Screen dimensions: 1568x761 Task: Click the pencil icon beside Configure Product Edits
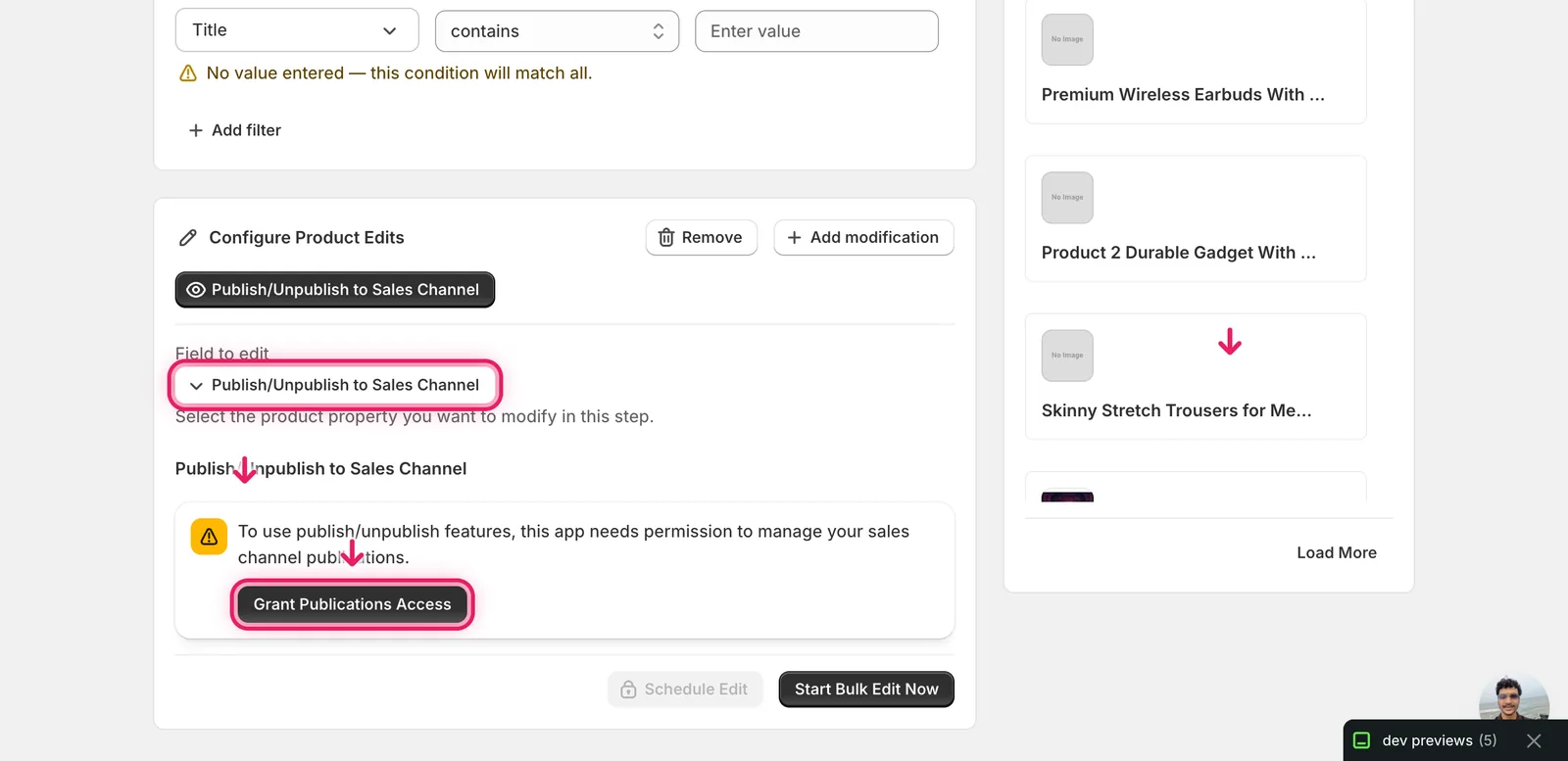(188, 238)
